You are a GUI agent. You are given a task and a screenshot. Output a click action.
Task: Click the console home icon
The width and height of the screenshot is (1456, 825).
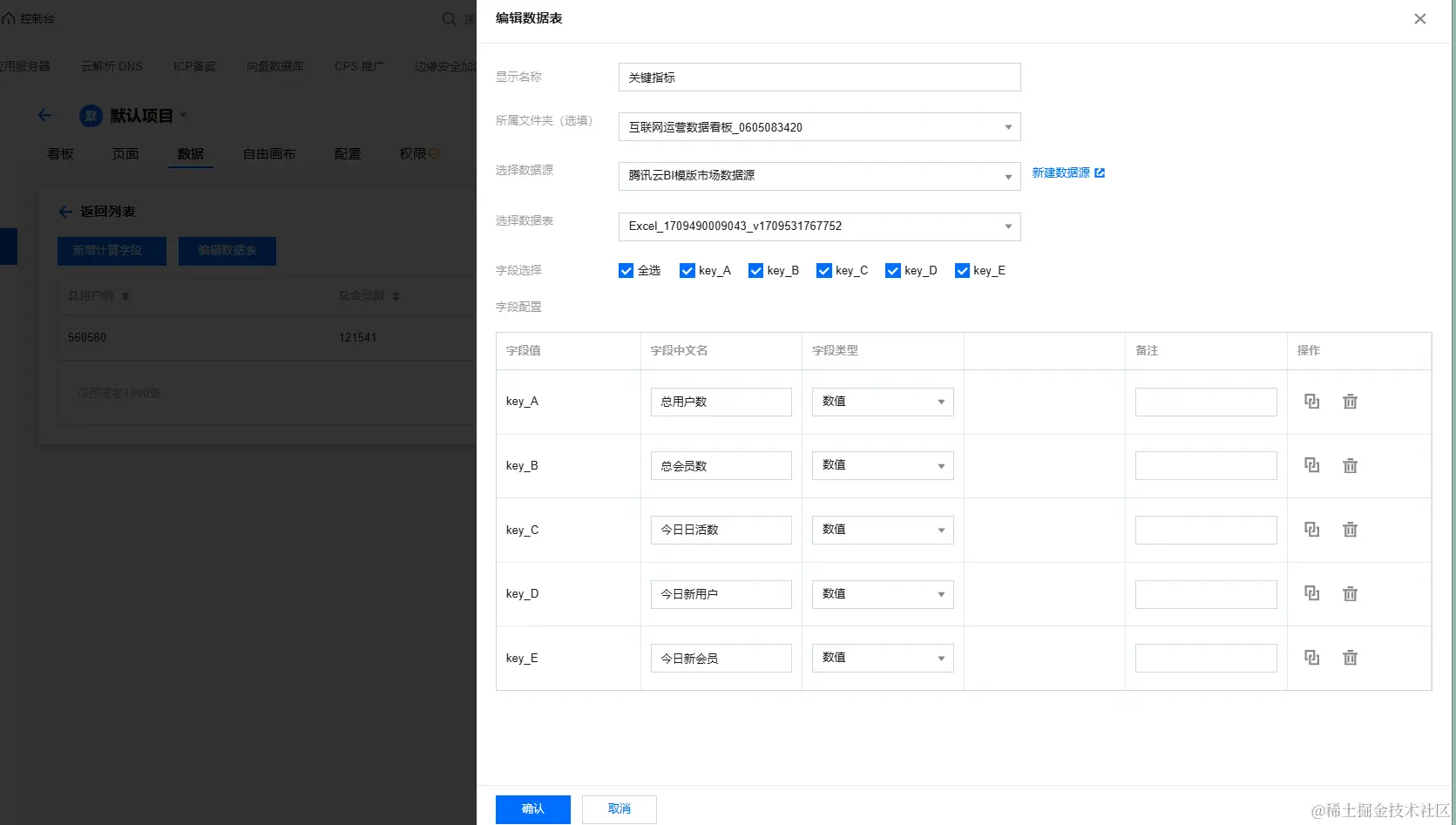point(9,18)
